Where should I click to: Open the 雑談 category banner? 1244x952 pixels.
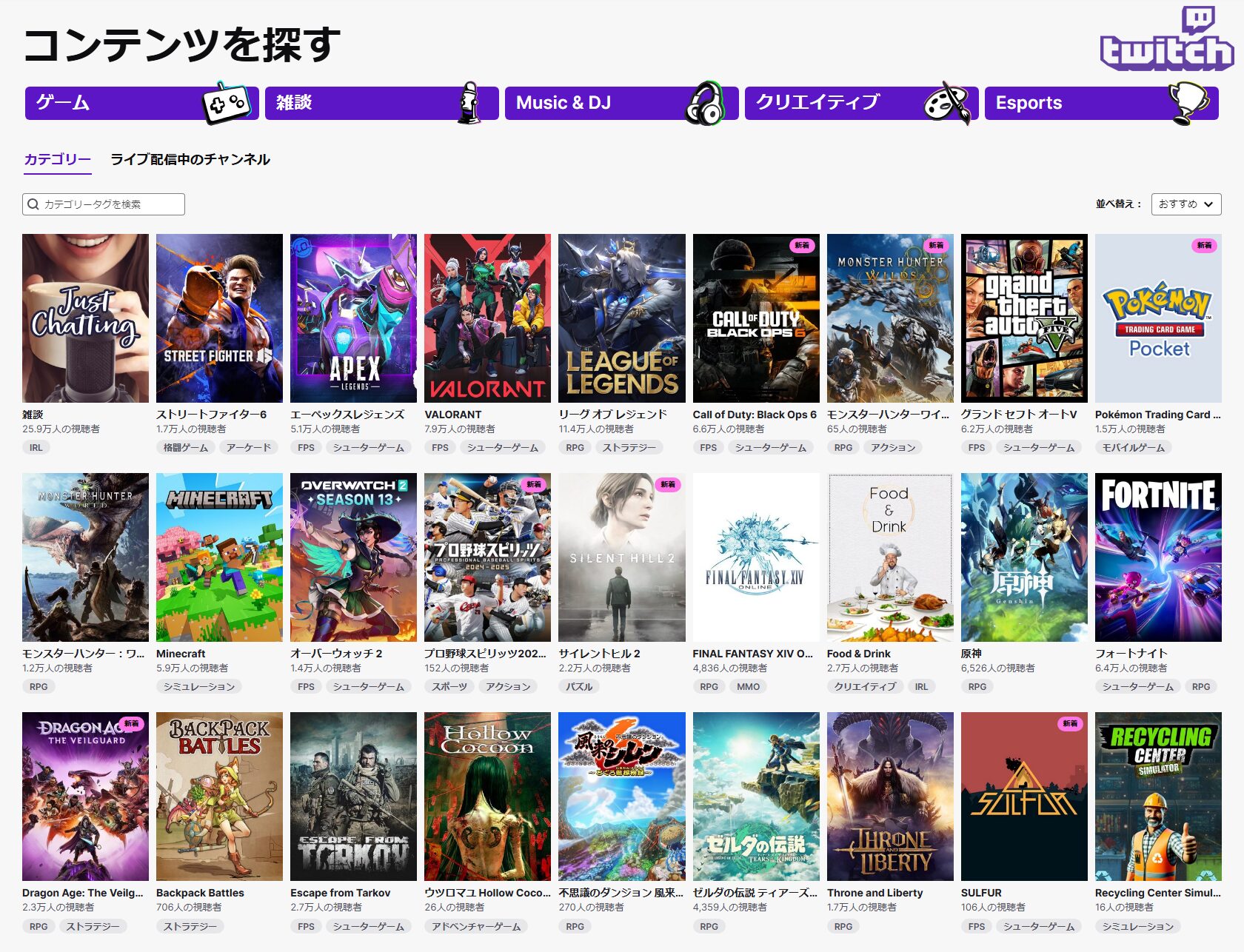point(382,103)
